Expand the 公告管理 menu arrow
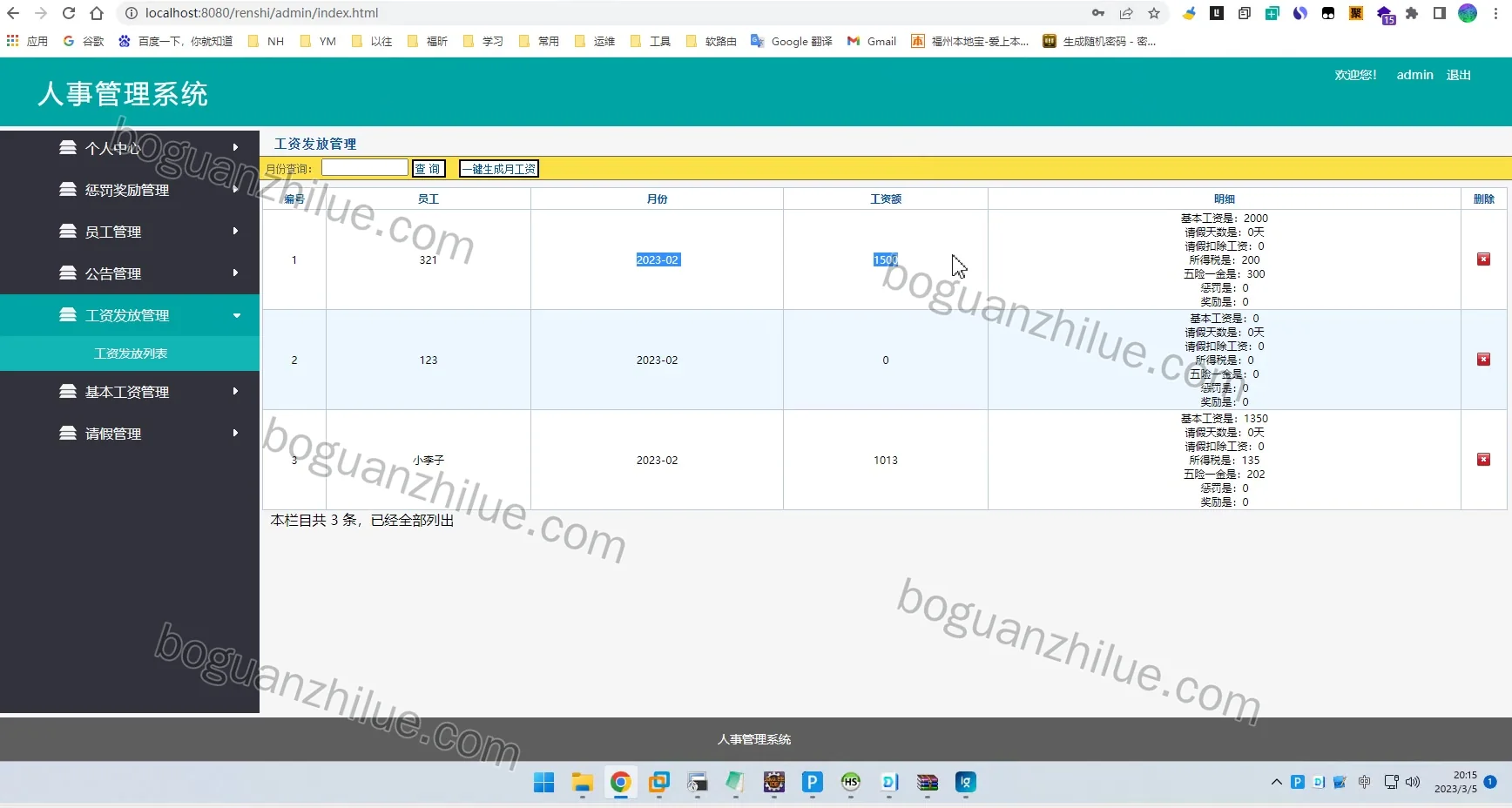This screenshot has height=808, width=1512. coord(236,273)
